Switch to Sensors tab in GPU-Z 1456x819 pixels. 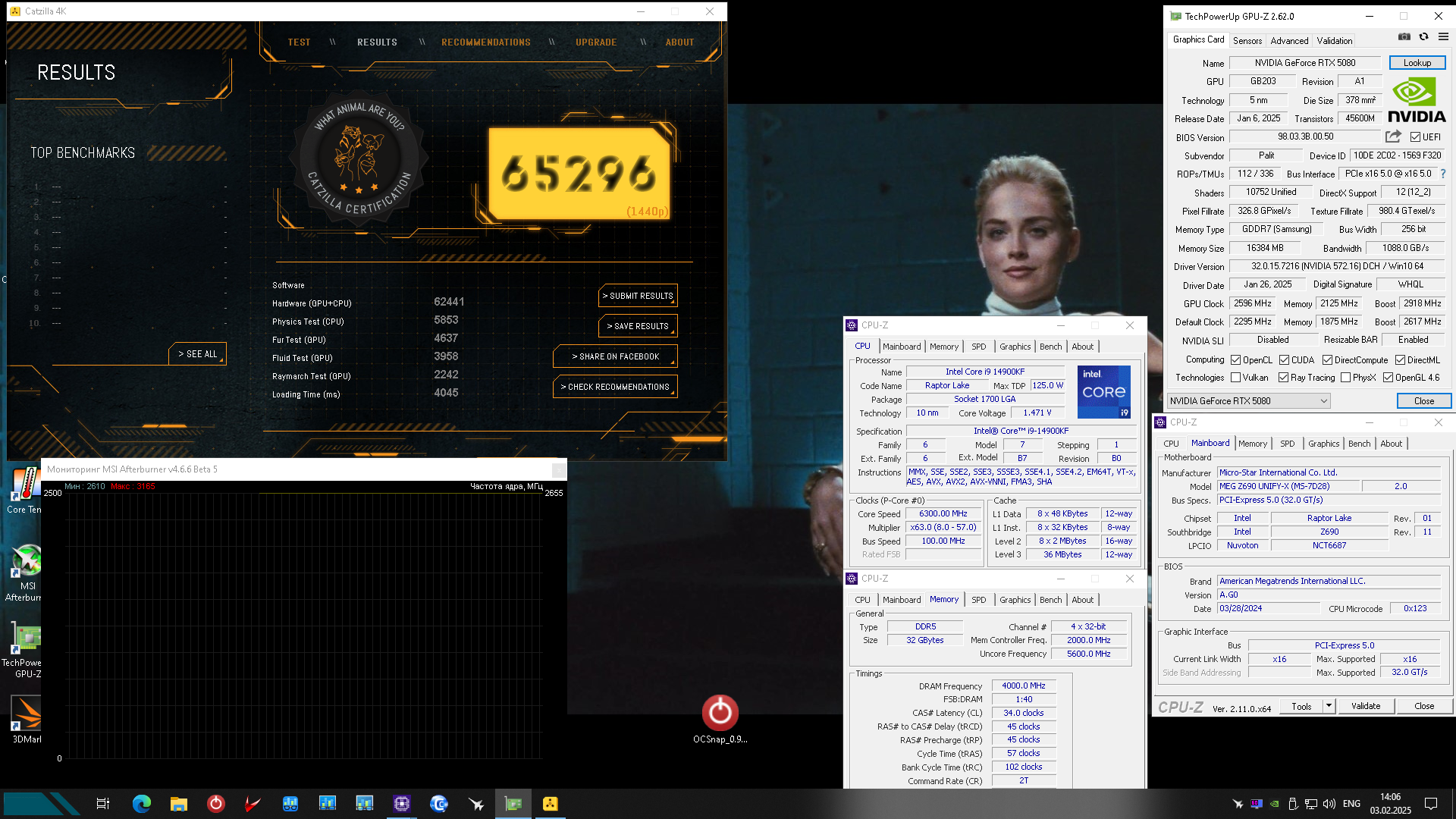(1247, 41)
